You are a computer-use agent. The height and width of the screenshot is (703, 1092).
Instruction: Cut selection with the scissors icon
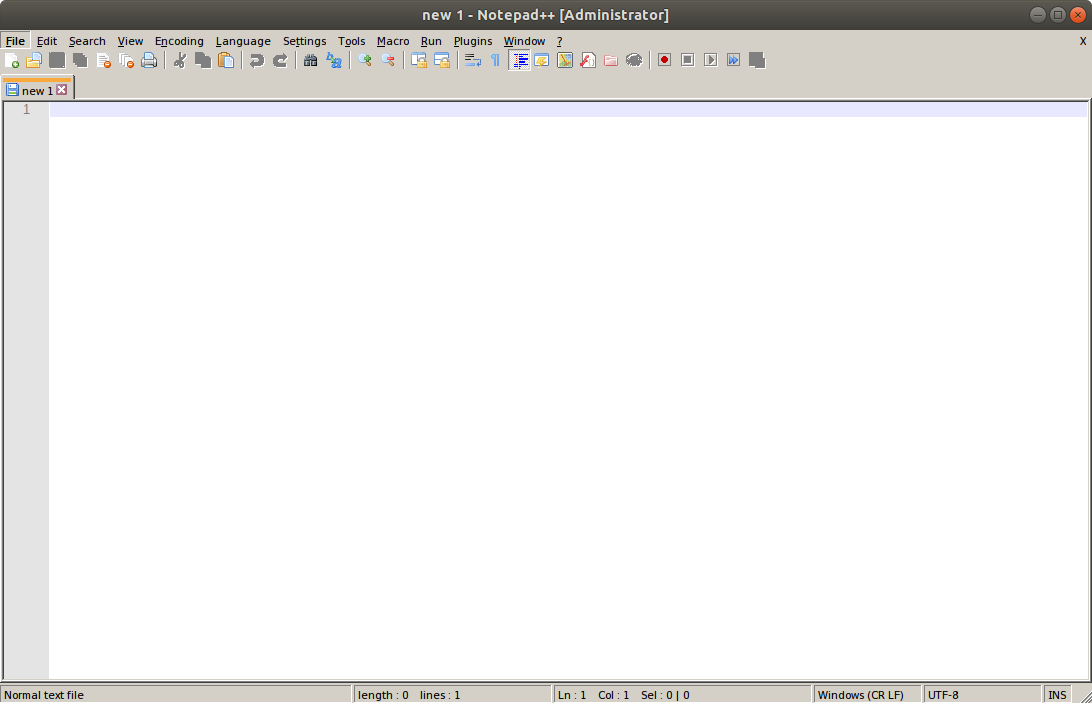pyautogui.click(x=180, y=60)
